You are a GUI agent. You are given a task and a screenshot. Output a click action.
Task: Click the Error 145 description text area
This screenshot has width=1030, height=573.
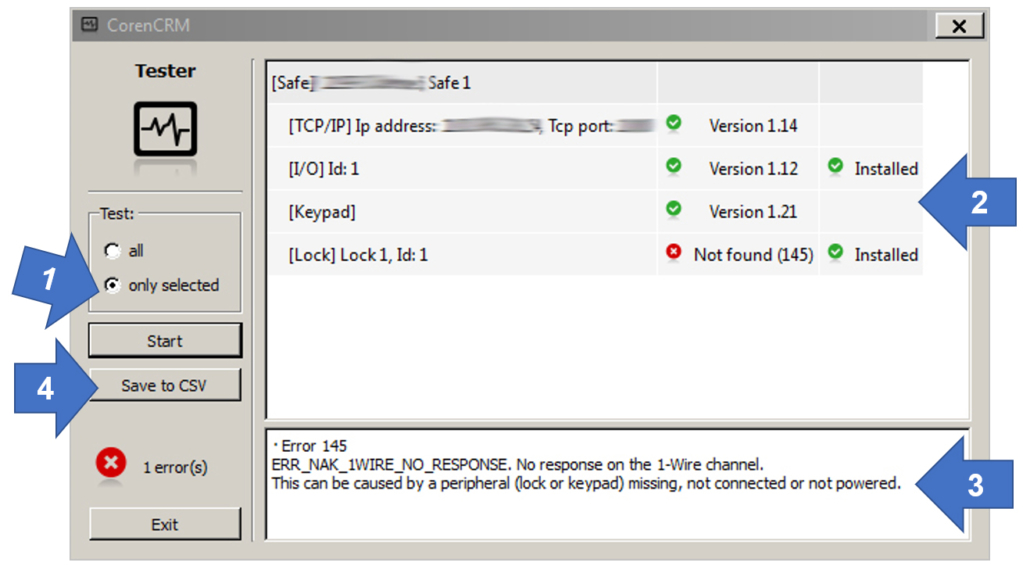coord(617,485)
